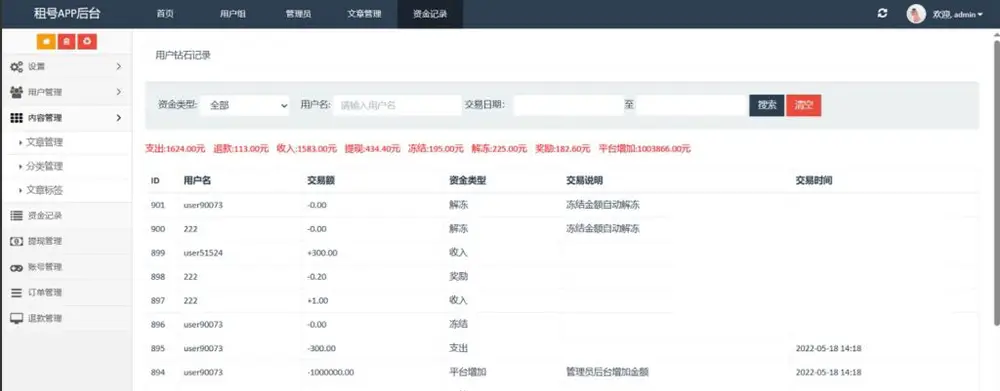The height and width of the screenshot is (391, 1000).
Task: Click the red trash icon button
Action: point(67,41)
